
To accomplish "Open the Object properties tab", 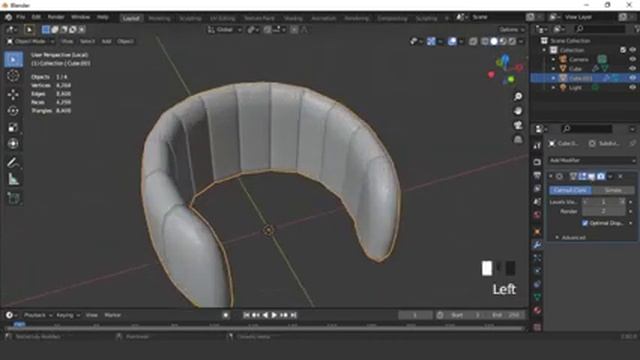I will coord(537,231).
